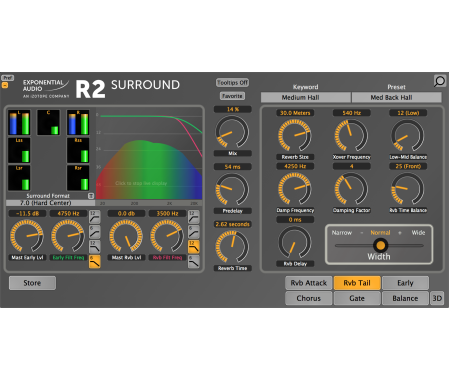Click the Rvb Time Balance knob
Screen dimensions: 450x380
(x=407, y=189)
